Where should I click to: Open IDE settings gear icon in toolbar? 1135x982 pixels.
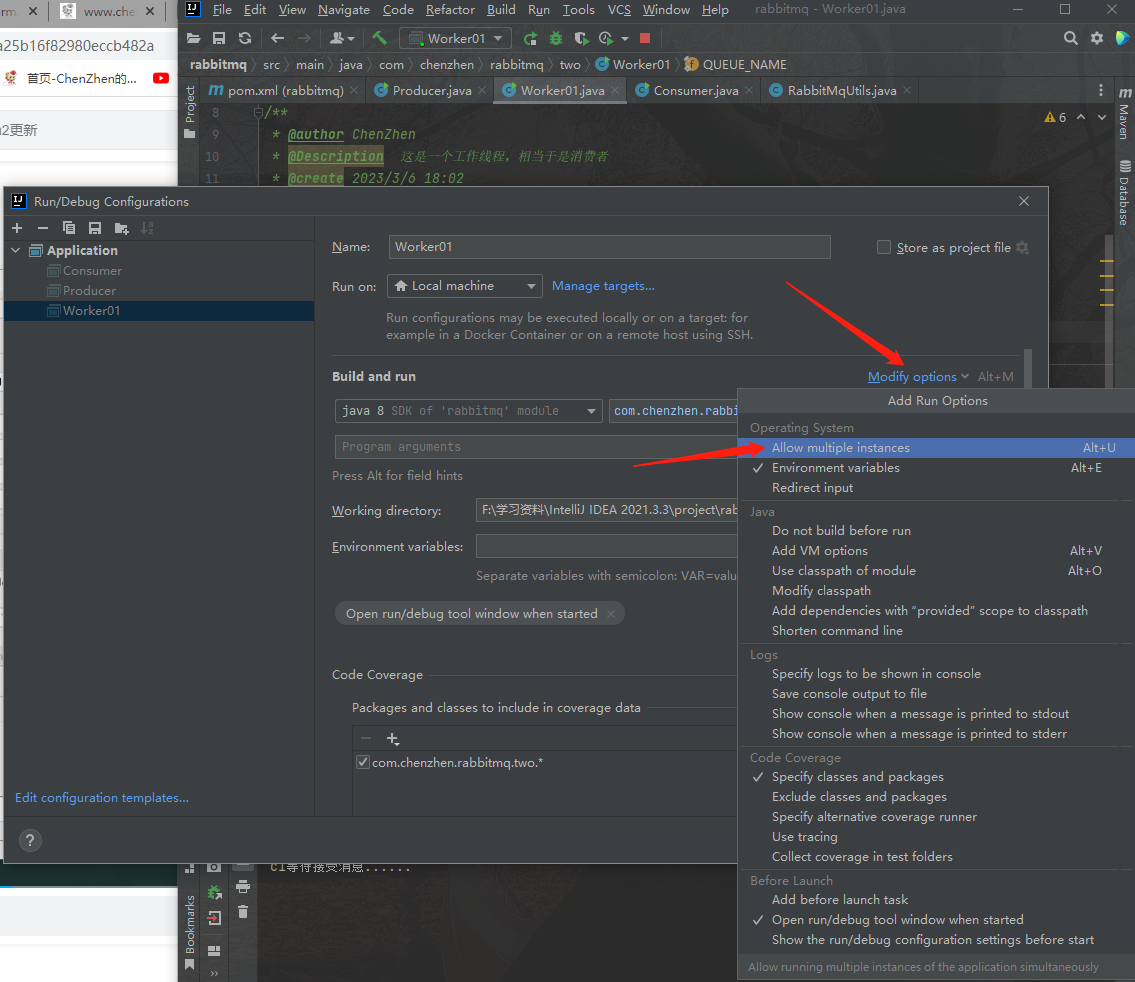pos(1097,38)
